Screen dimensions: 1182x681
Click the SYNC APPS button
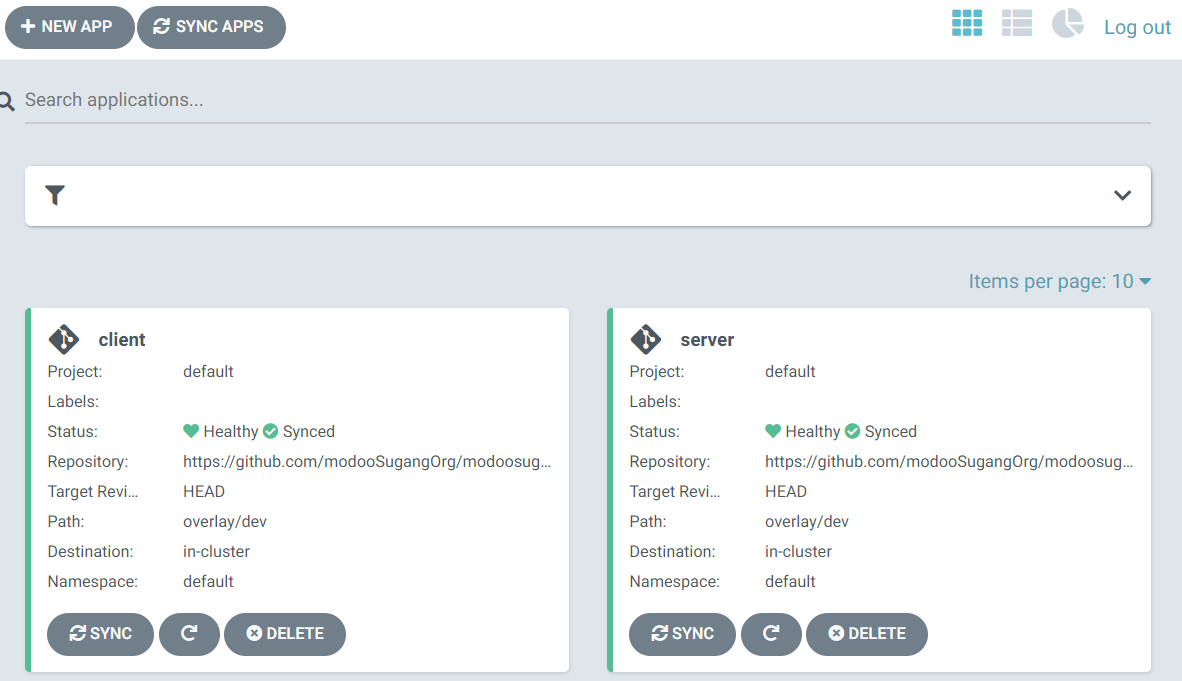click(x=211, y=27)
